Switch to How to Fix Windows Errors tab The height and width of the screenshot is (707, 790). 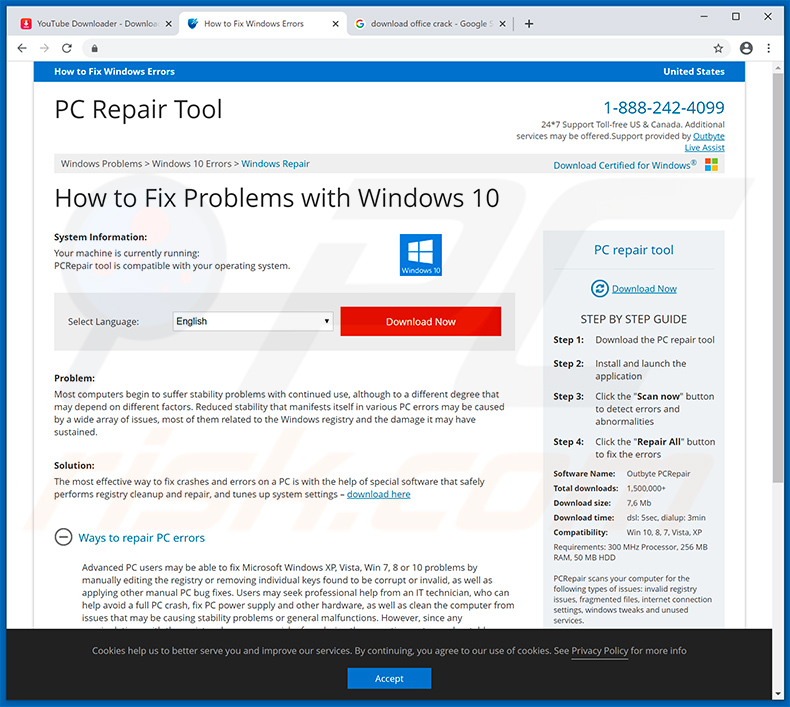point(262,24)
